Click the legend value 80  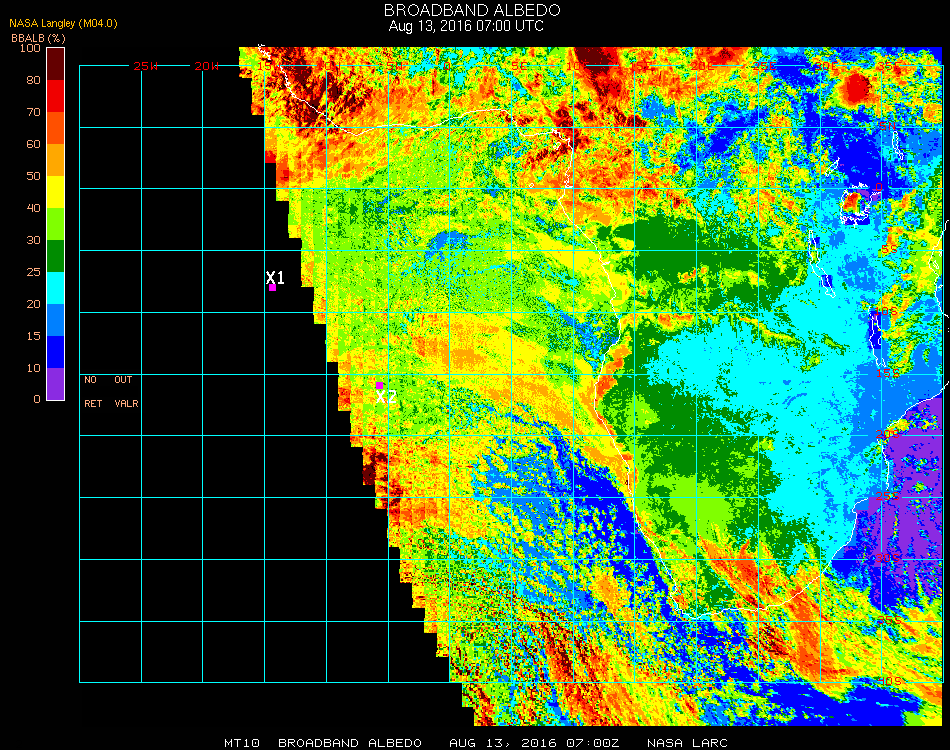(x=33, y=80)
